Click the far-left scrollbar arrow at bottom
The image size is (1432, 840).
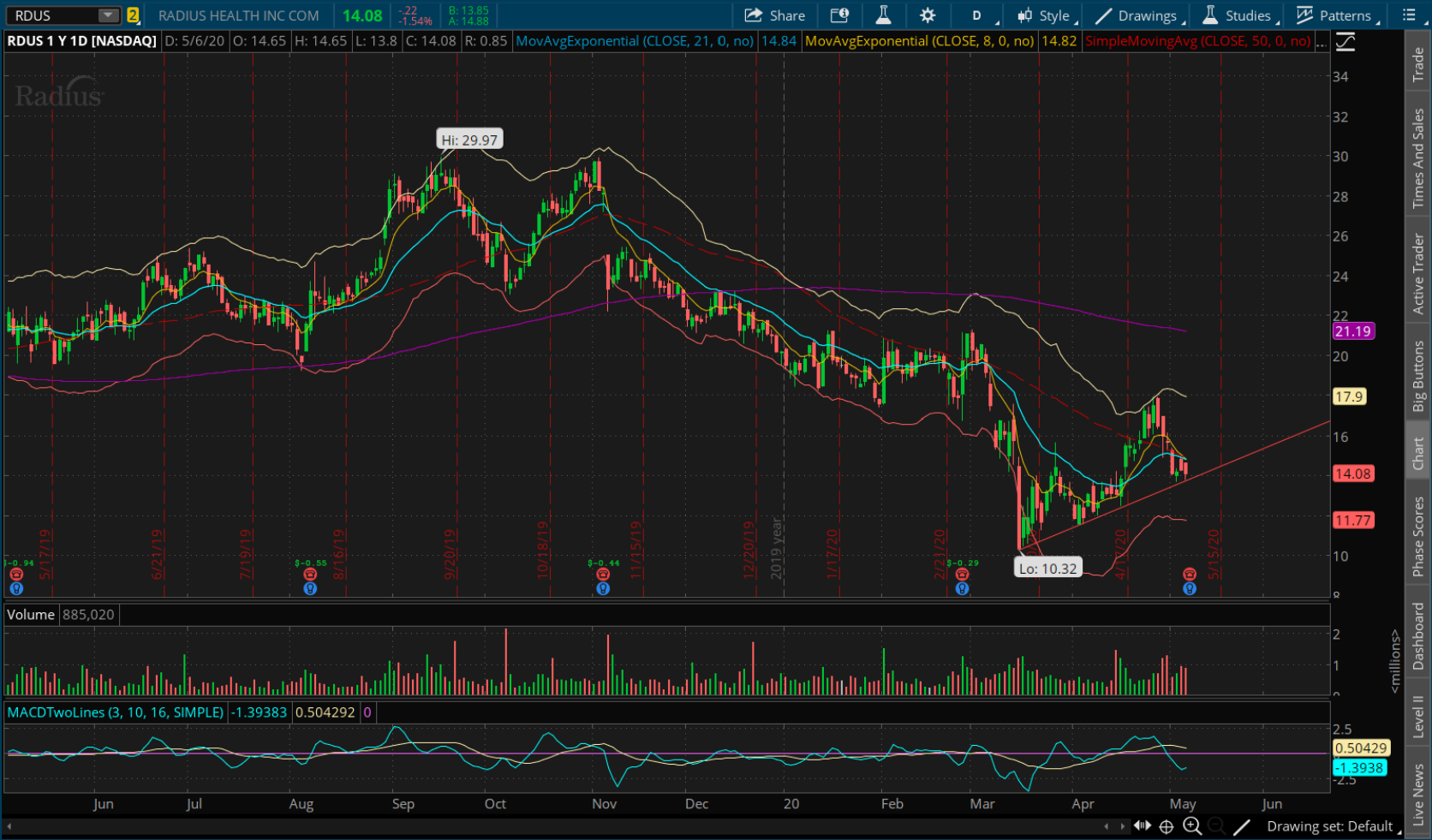point(9,826)
